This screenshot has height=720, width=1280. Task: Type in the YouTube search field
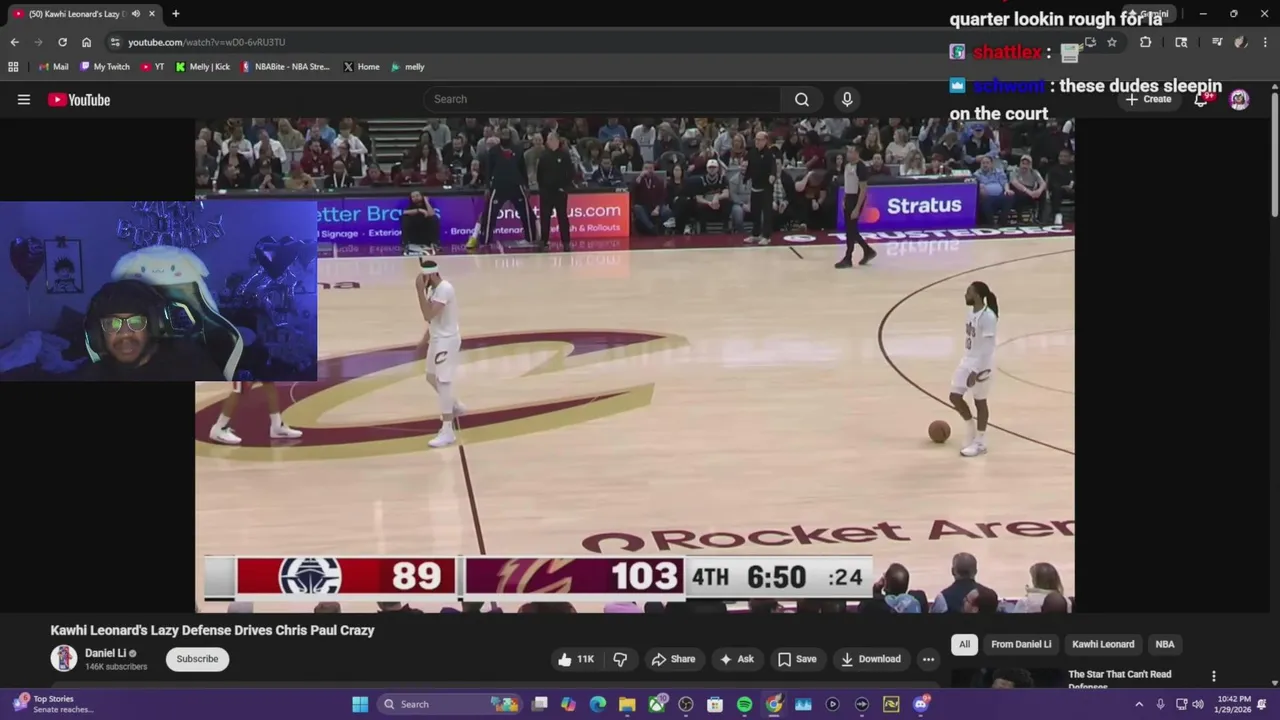[601, 99]
